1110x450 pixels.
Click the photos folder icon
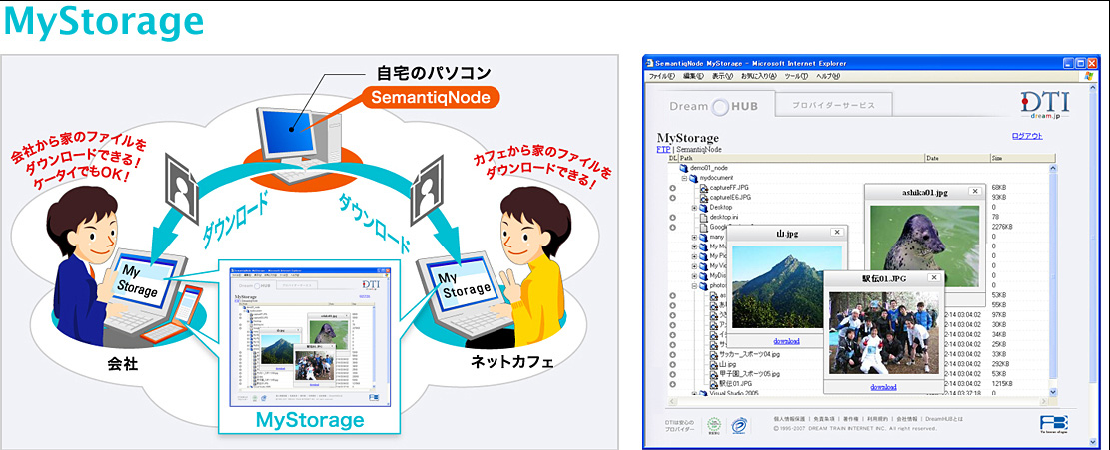(x=704, y=286)
